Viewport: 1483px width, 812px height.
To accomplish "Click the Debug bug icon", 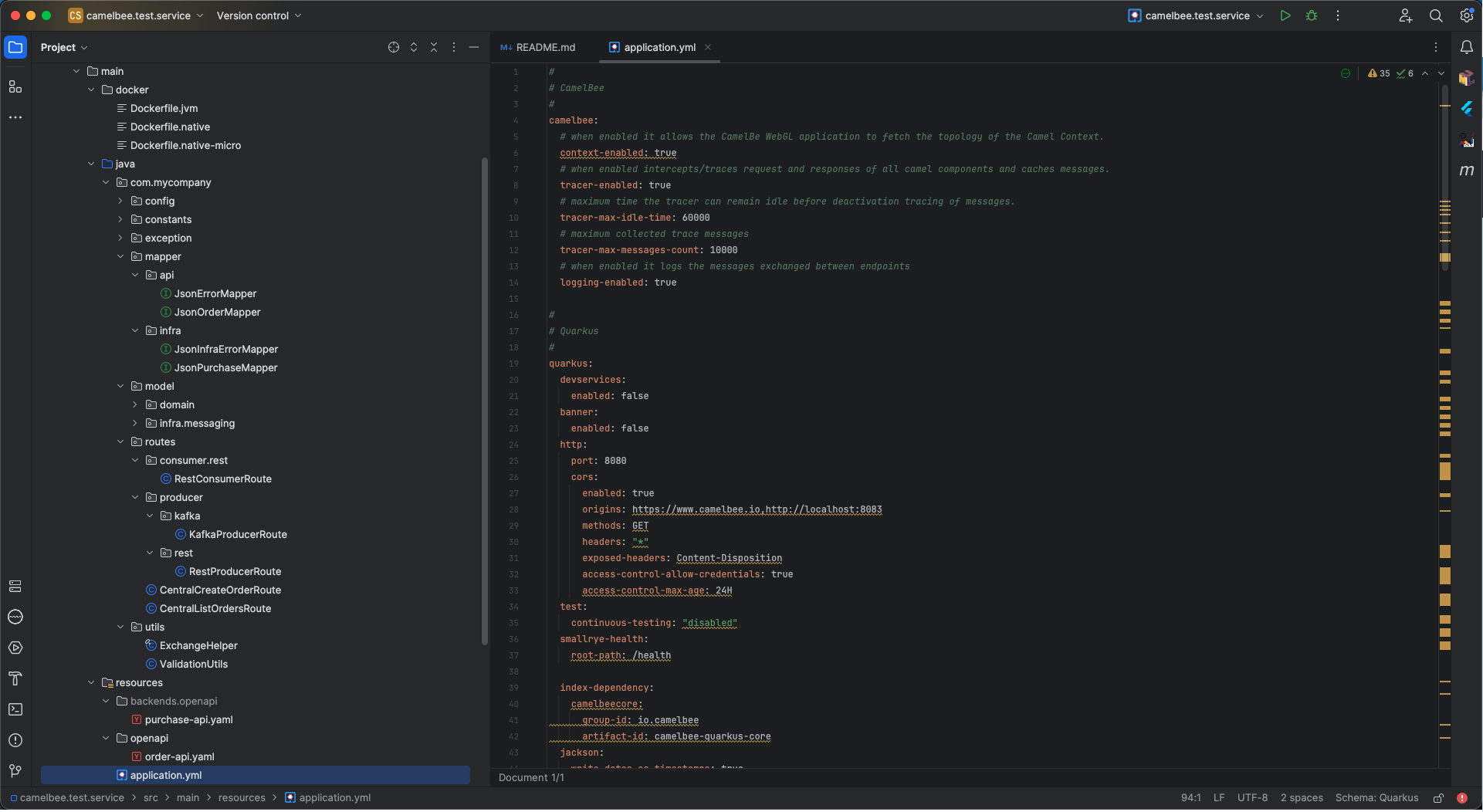I will coord(1312,15).
